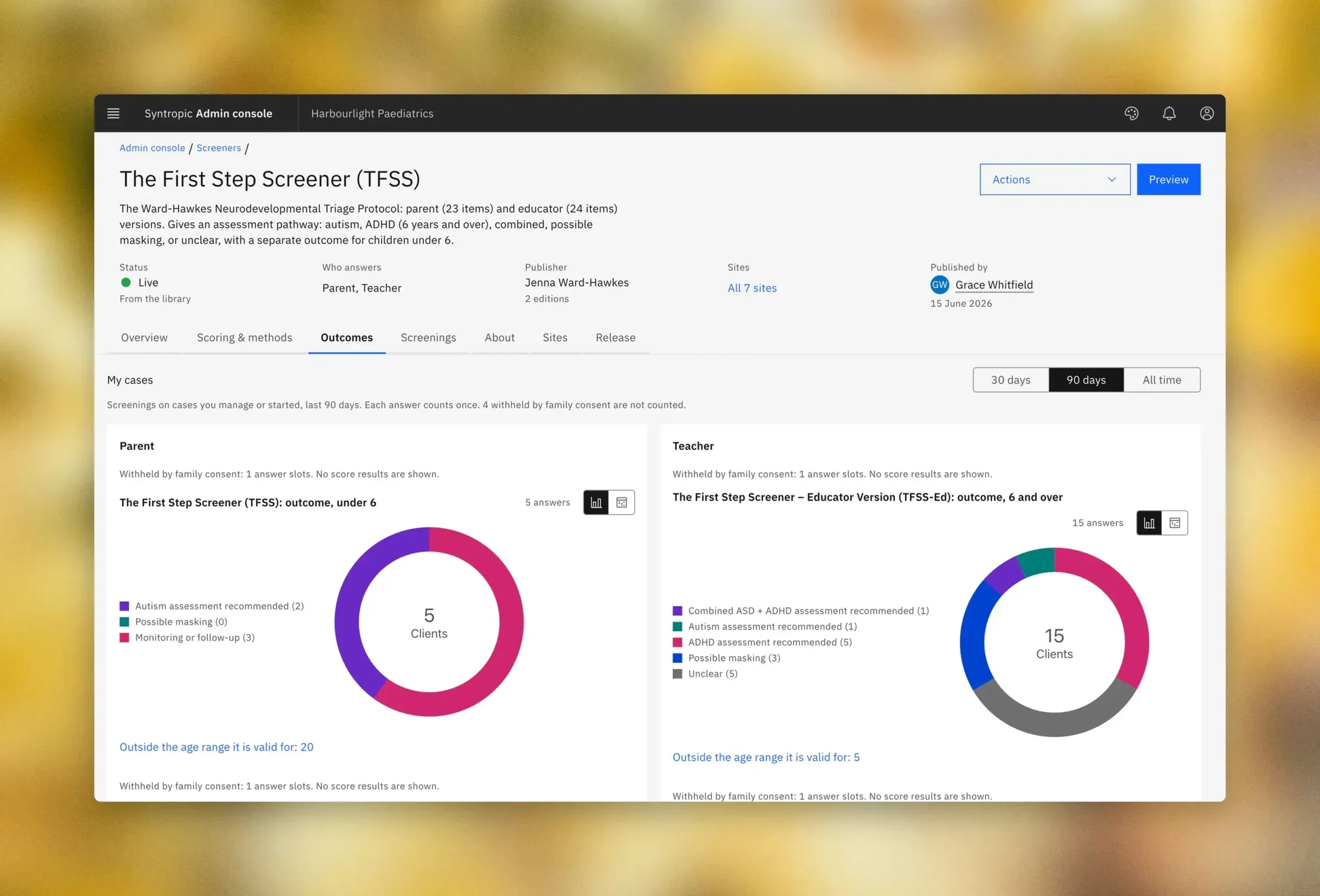Follow the Admin console breadcrumb
This screenshot has width=1320, height=896.
(152, 148)
